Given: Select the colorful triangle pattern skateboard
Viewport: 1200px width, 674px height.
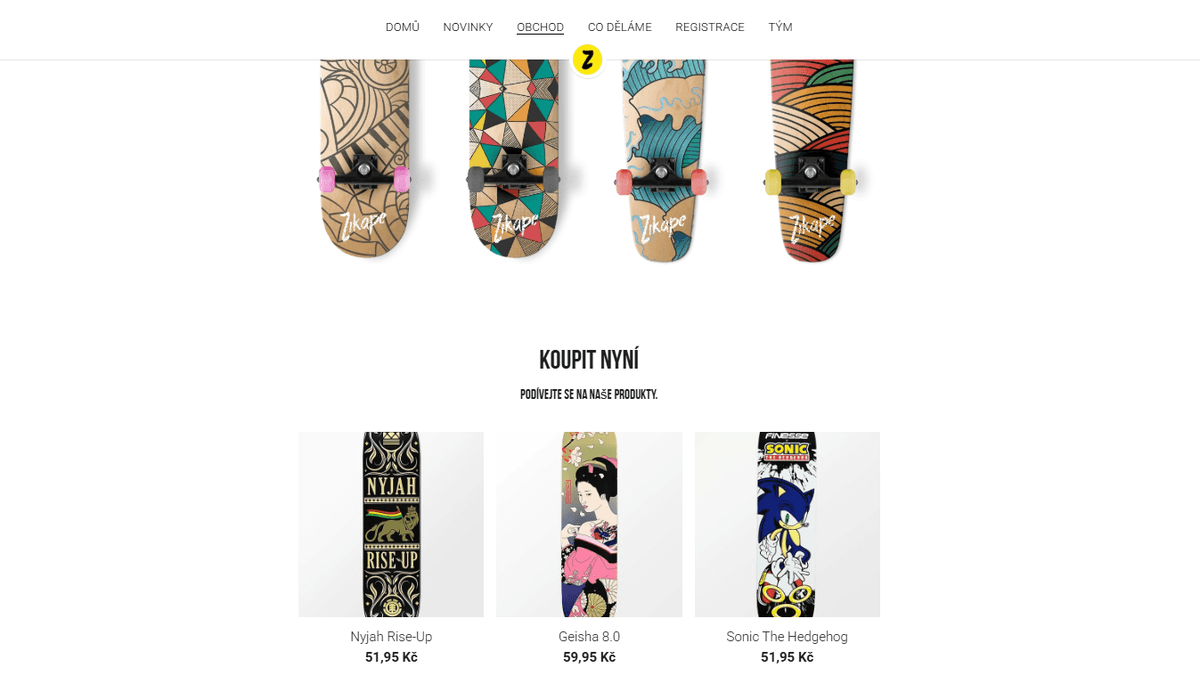Looking at the screenshot, I should click(x=513, y=160).
